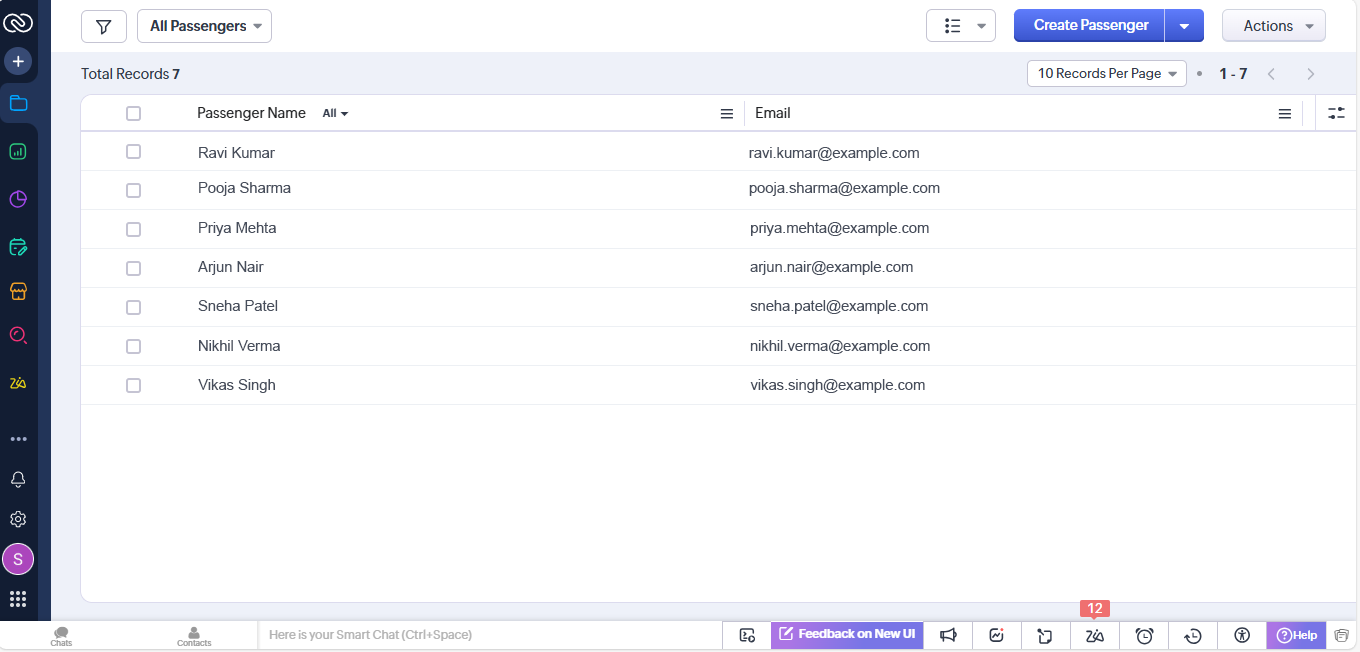Open the apps grid launcher icon
Screen dimensions: 1360x652
tap(18, 599)
